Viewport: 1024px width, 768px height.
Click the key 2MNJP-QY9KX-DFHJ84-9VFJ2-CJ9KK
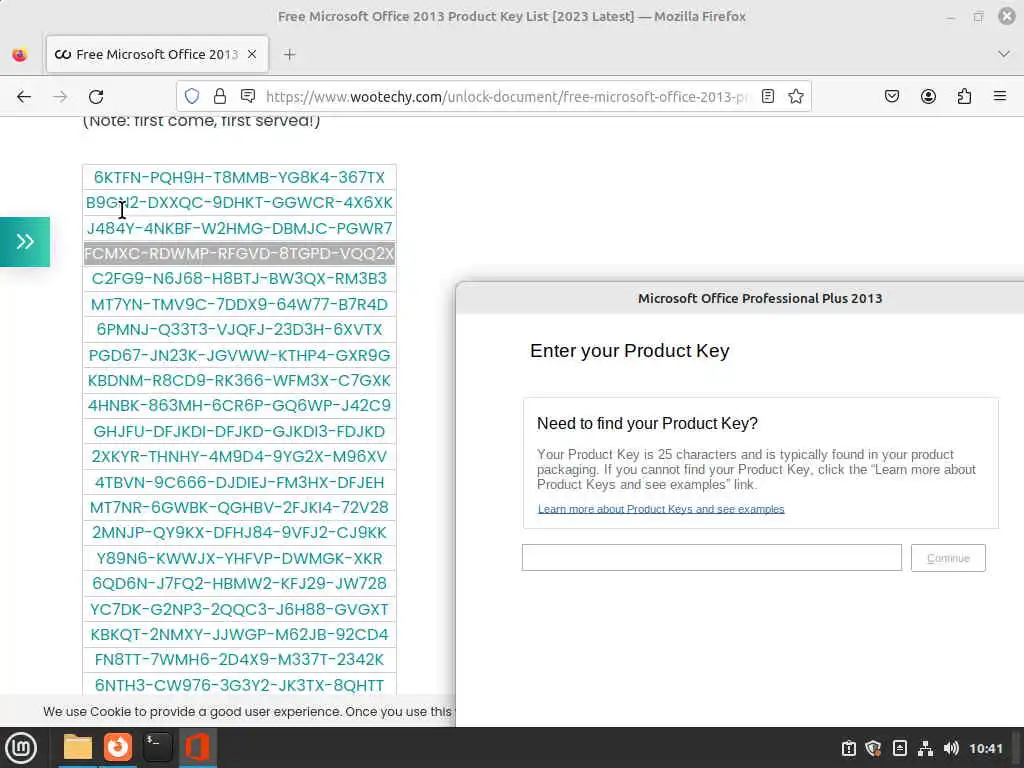(239, 533)
